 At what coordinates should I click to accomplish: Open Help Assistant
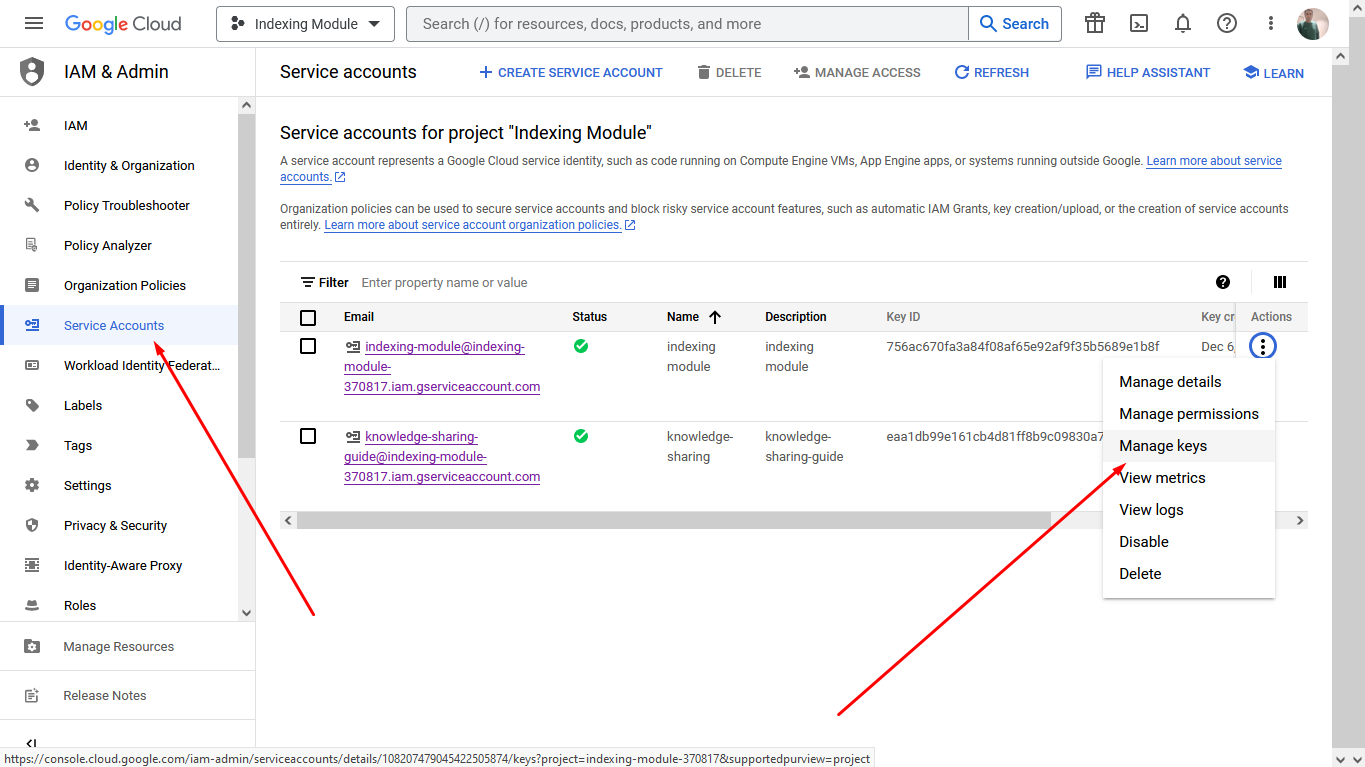(1147, 72)
